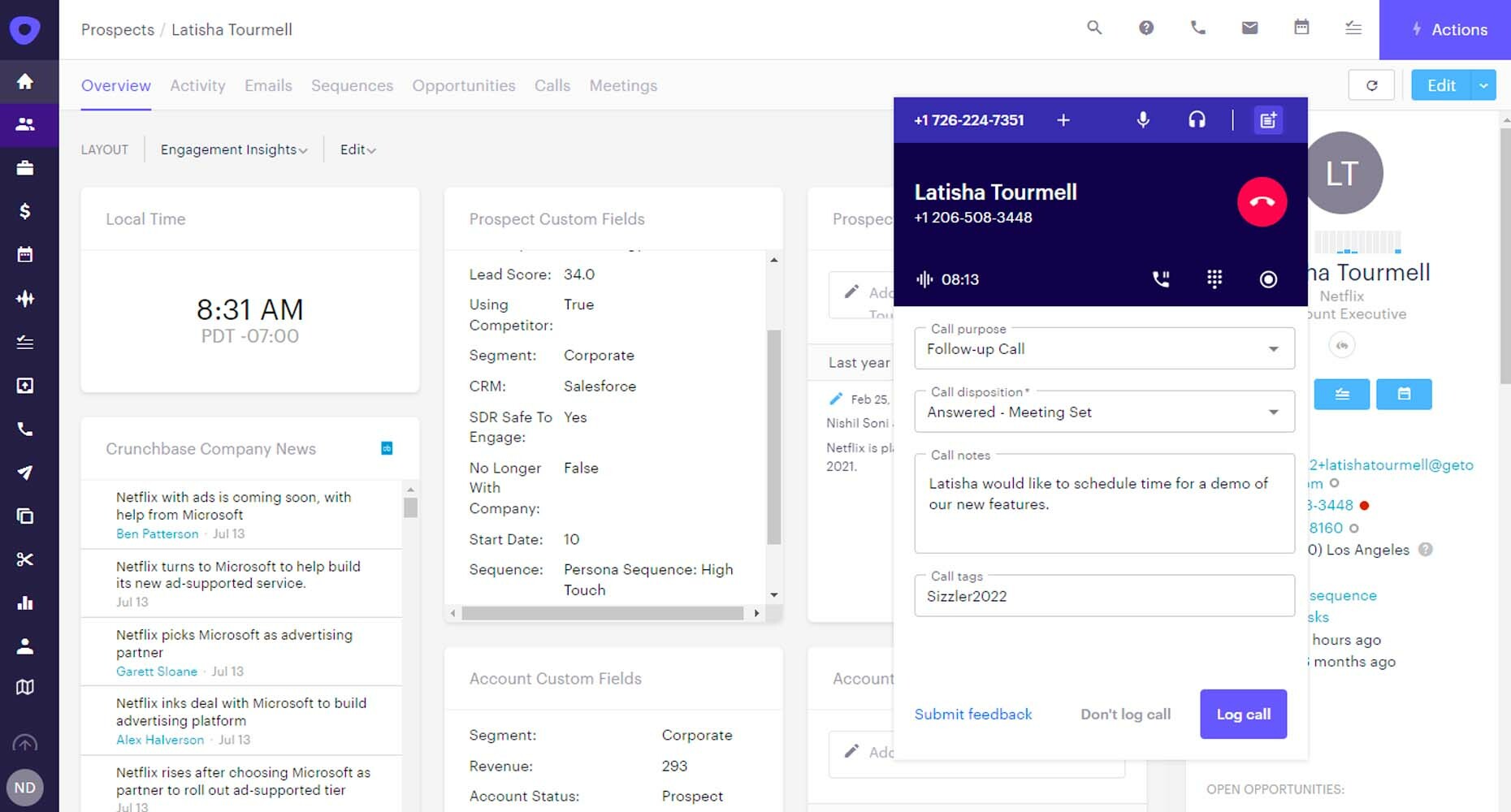
Task: Click the Submit feedback link
Action: click(972, 715)
